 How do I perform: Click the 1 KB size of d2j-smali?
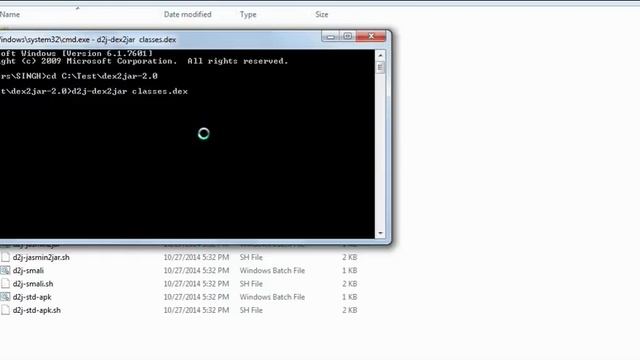[x=349, y=271]
